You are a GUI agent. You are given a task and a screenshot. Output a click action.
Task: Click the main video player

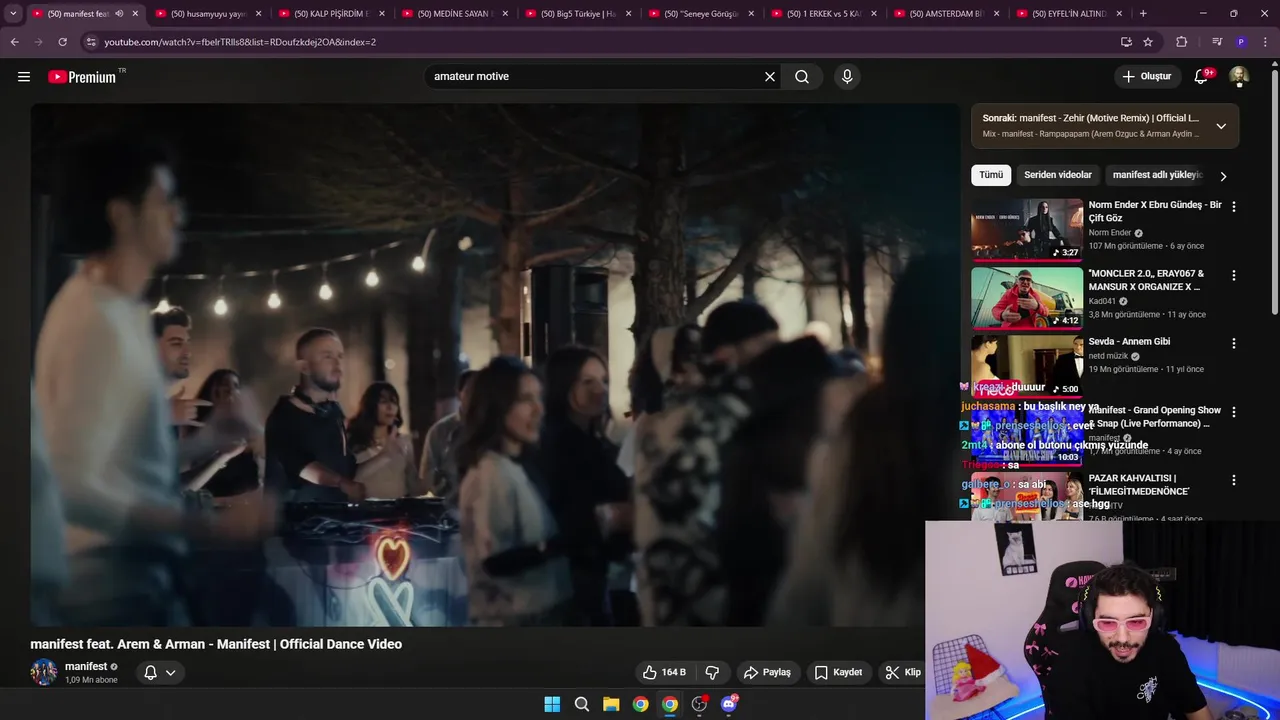[494, 365]
